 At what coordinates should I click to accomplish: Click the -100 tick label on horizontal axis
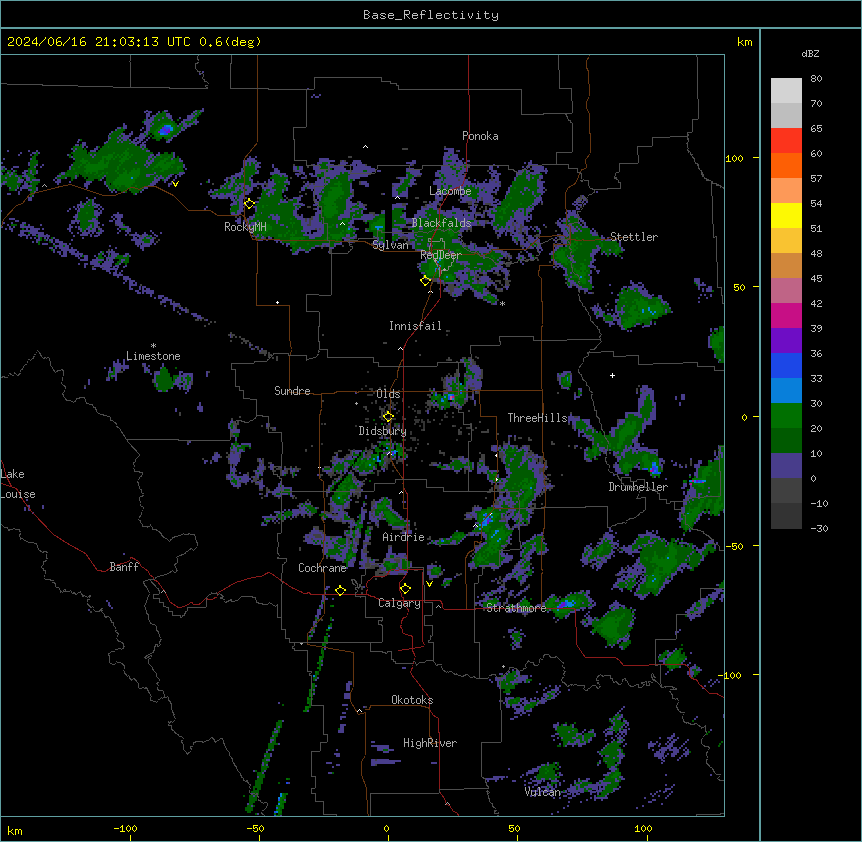125,828
